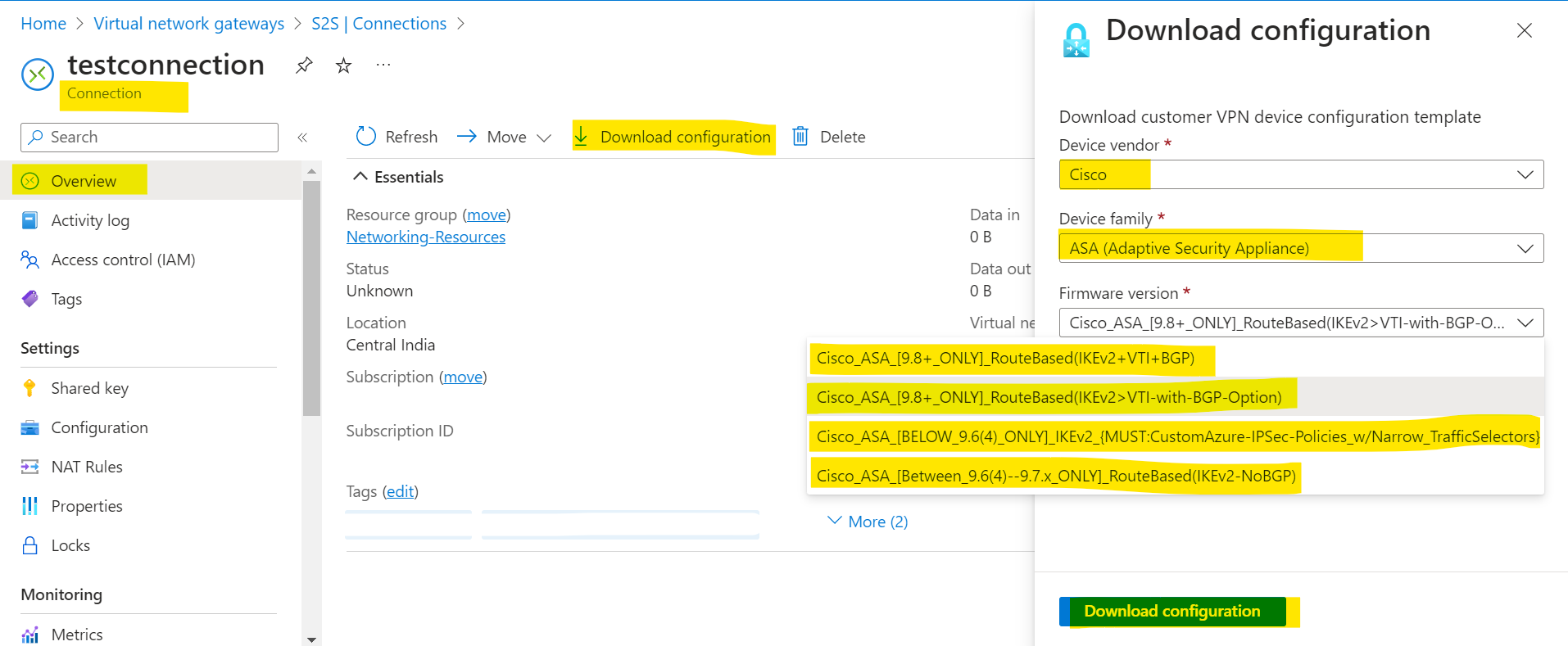Select the RouteBased(IKEv2+VTI+BGP) firmware option

click(x=1176, y=358)
